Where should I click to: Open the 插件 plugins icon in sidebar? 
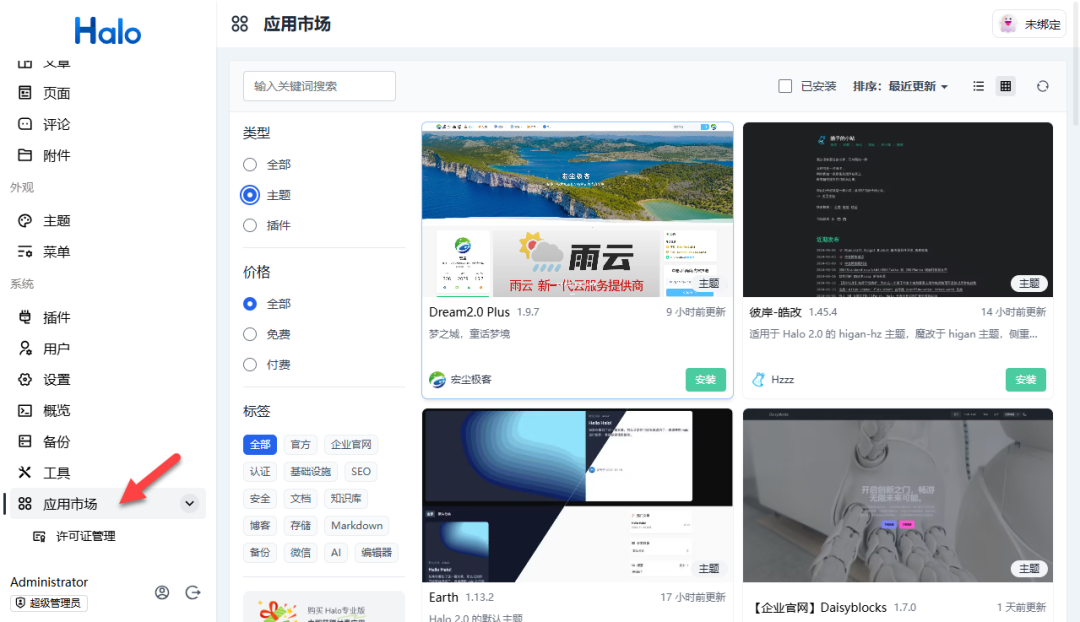pyautogui.click(x=25, y=317)
